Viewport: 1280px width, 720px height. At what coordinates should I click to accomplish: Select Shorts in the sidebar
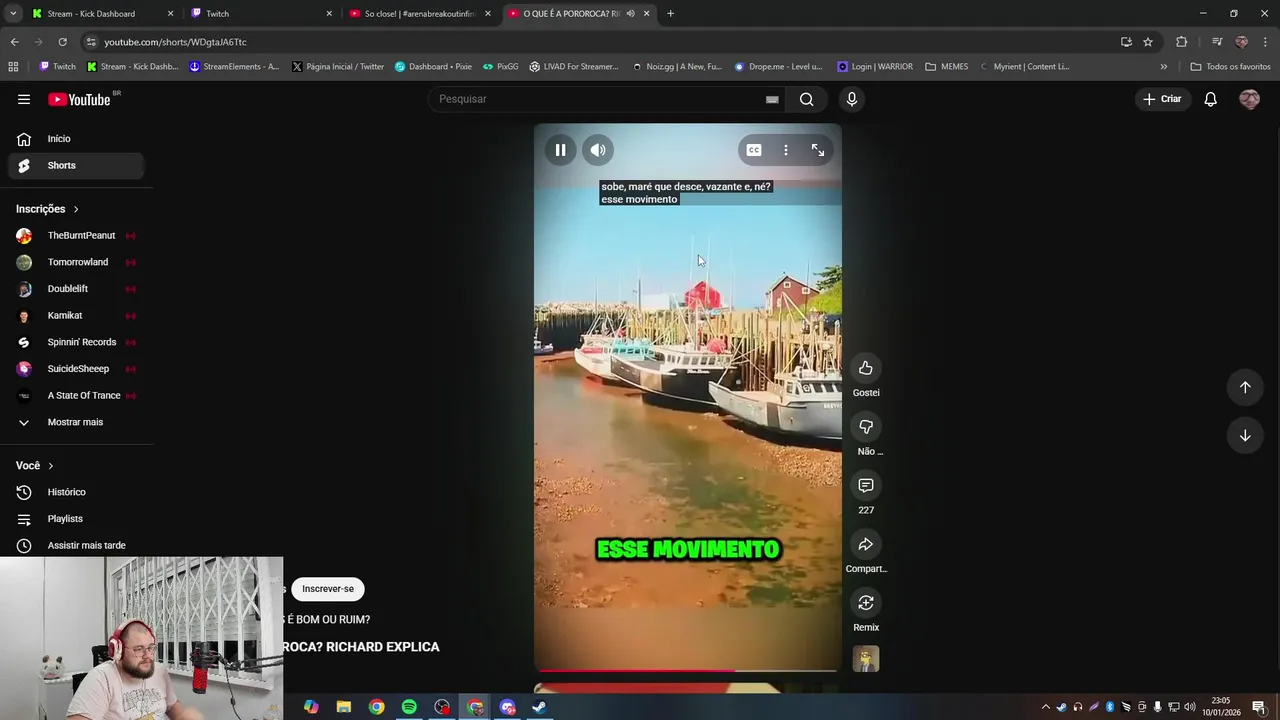[x=76, y=165]
